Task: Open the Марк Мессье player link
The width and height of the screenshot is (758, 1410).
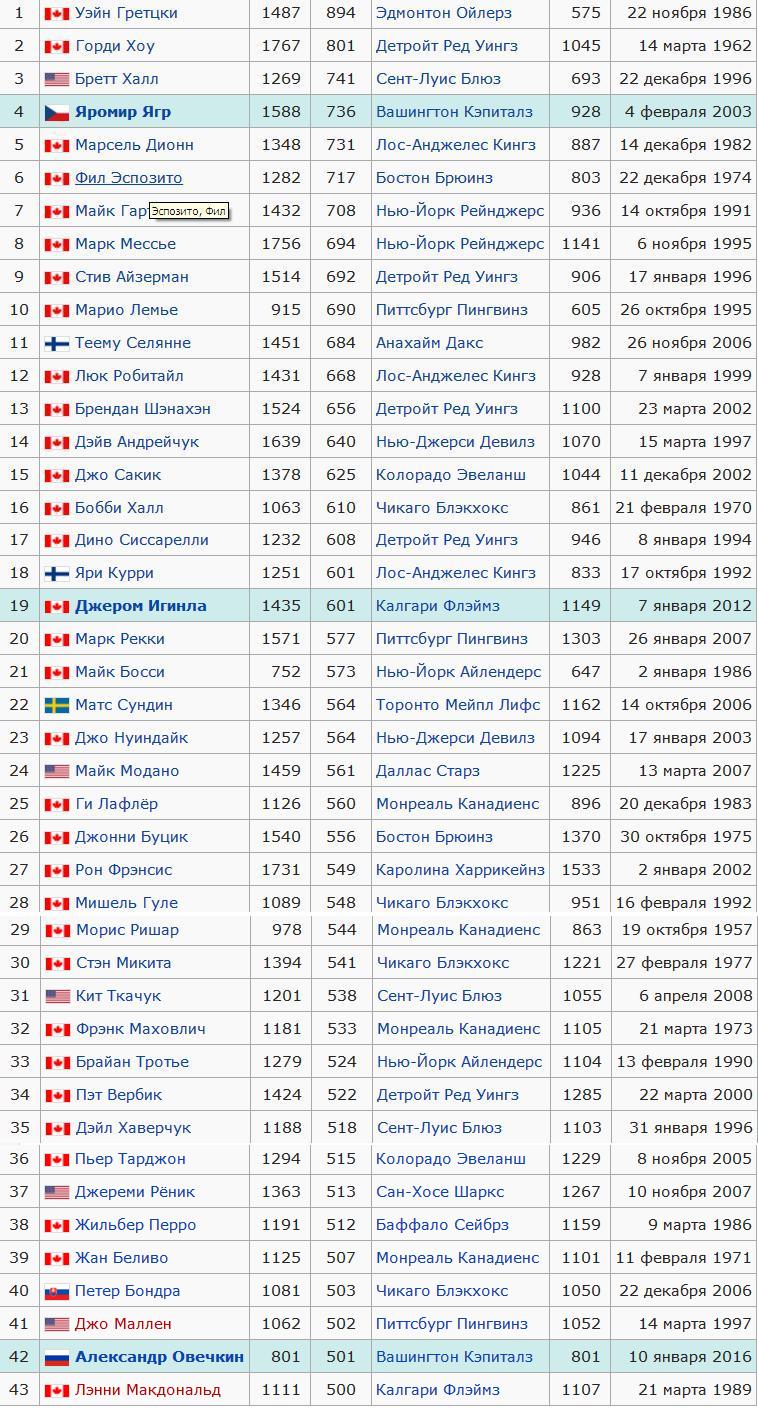Action: (x=125, y=244)
